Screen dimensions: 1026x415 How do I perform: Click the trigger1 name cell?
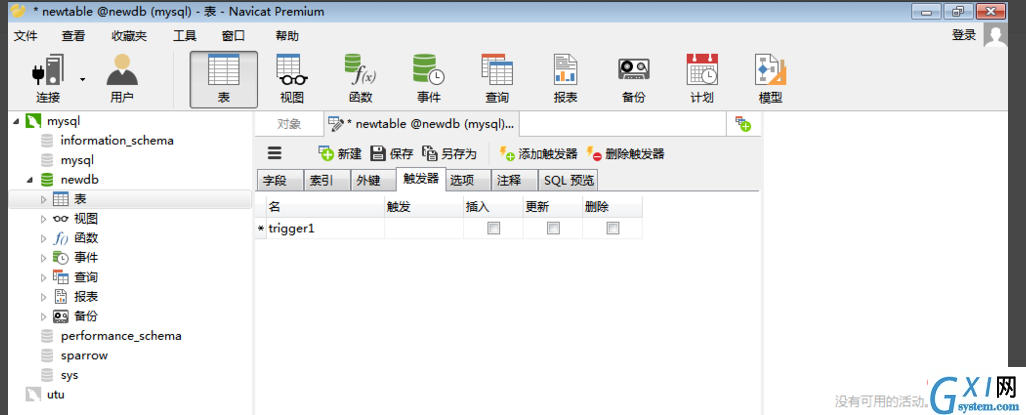click(325, 228)
